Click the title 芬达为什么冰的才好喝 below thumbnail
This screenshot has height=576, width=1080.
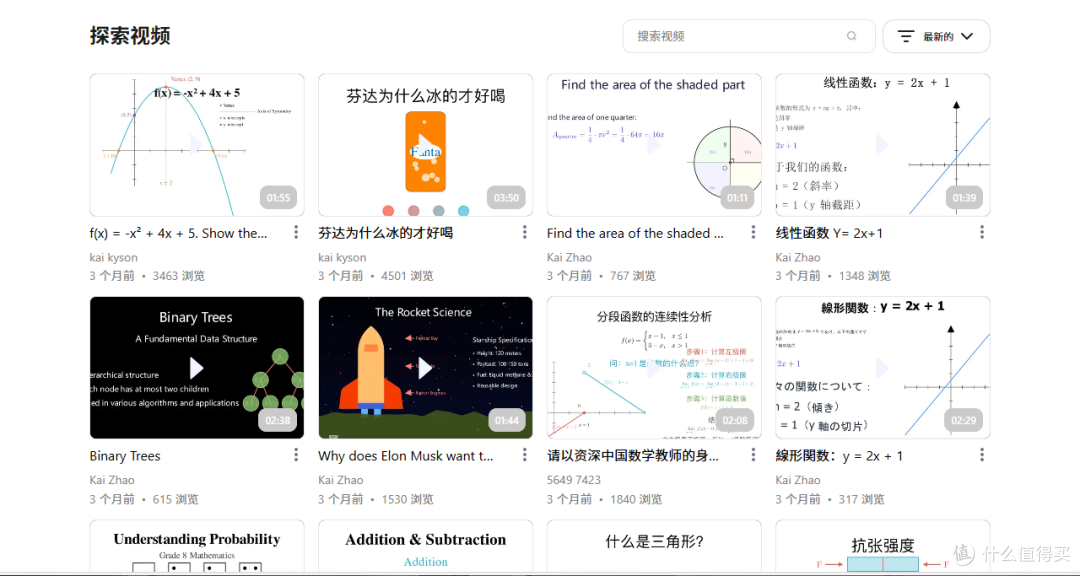386,234
